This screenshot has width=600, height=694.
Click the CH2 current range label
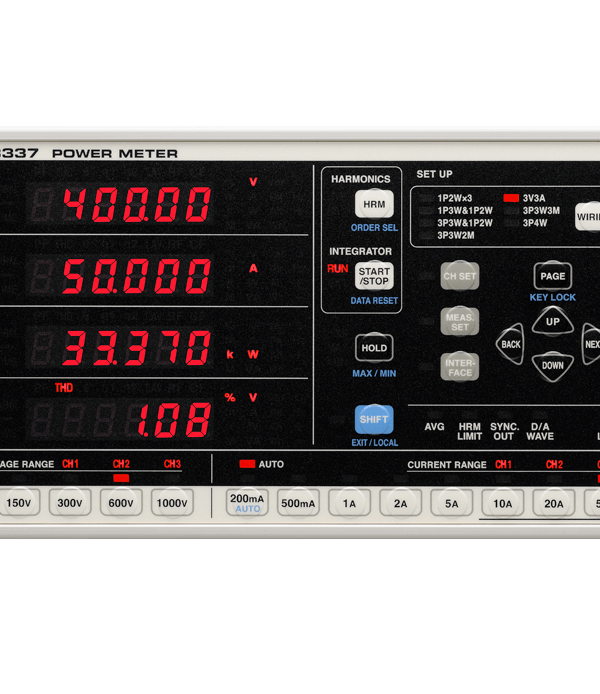554,464
